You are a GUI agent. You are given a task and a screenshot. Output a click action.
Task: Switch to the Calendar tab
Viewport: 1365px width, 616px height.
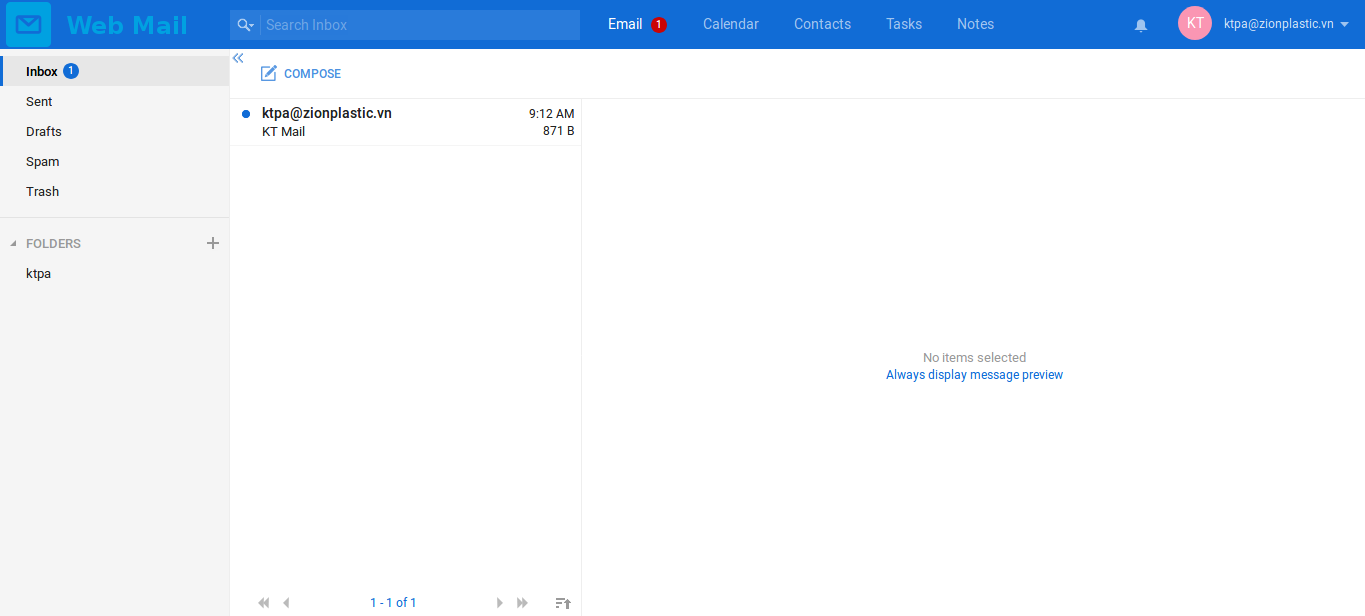731,24
